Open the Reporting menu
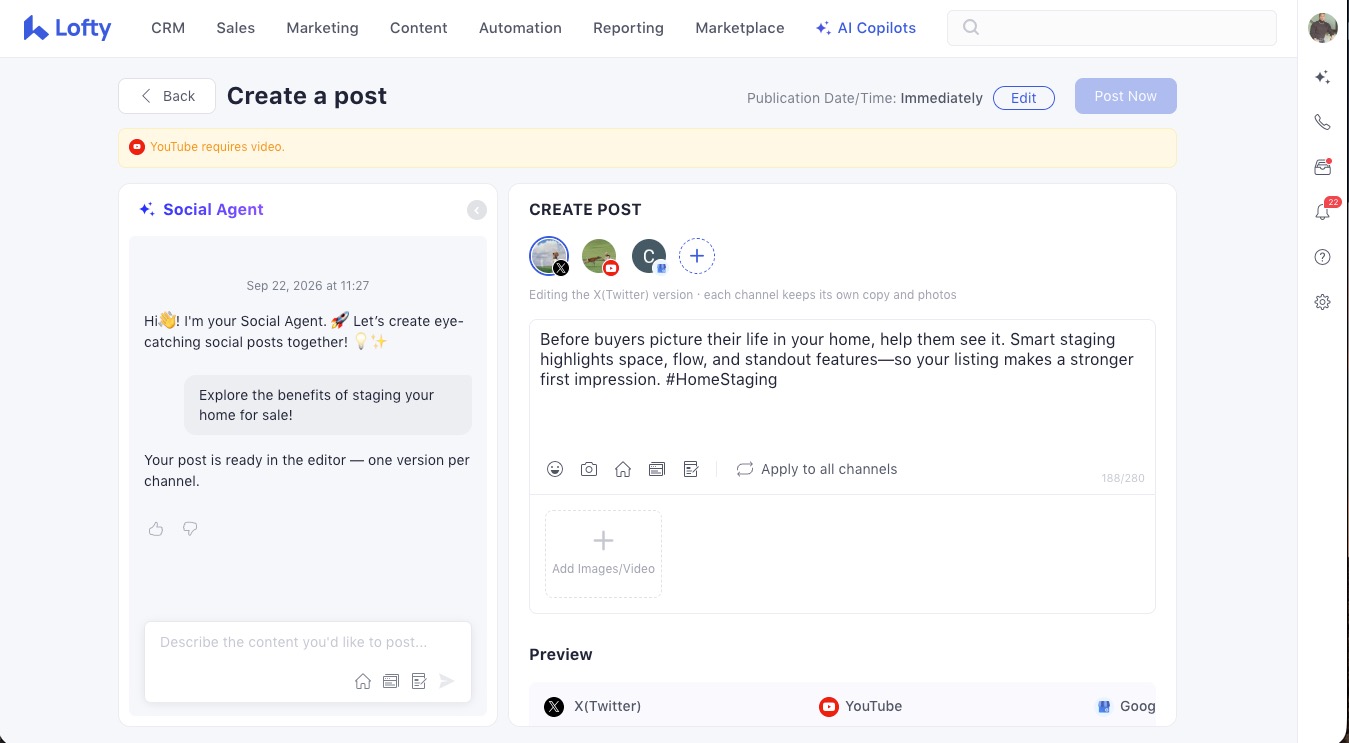The image size is (1349, 743). [628, 28]
